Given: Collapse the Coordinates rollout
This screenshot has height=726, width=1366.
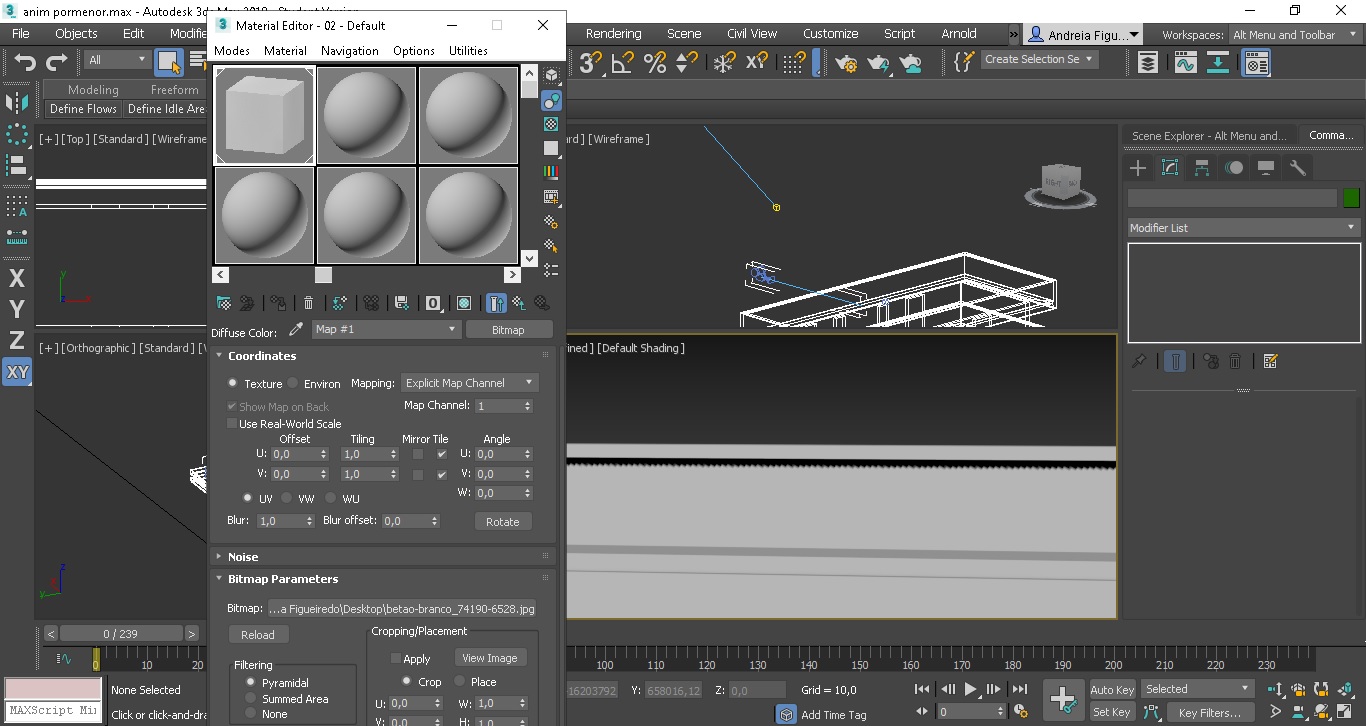Looking at the screenshot, I should 262,356.
